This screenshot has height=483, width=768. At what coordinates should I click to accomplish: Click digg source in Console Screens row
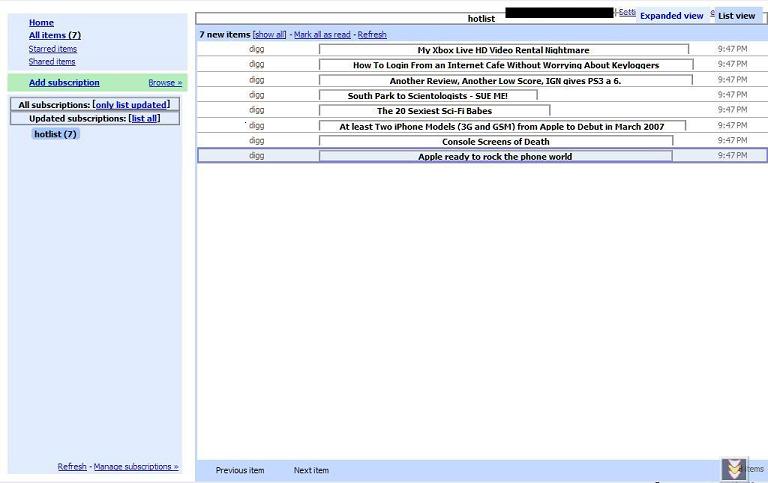(256, 141)
